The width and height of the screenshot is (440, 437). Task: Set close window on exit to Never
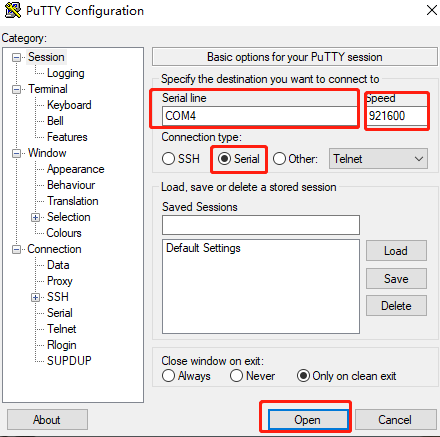[236, 376]
